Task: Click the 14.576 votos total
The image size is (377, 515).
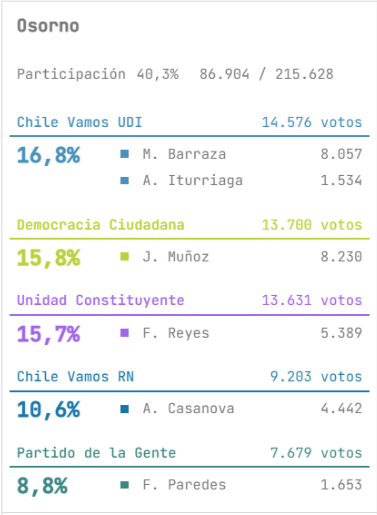Action: click(x=312, y=122)
